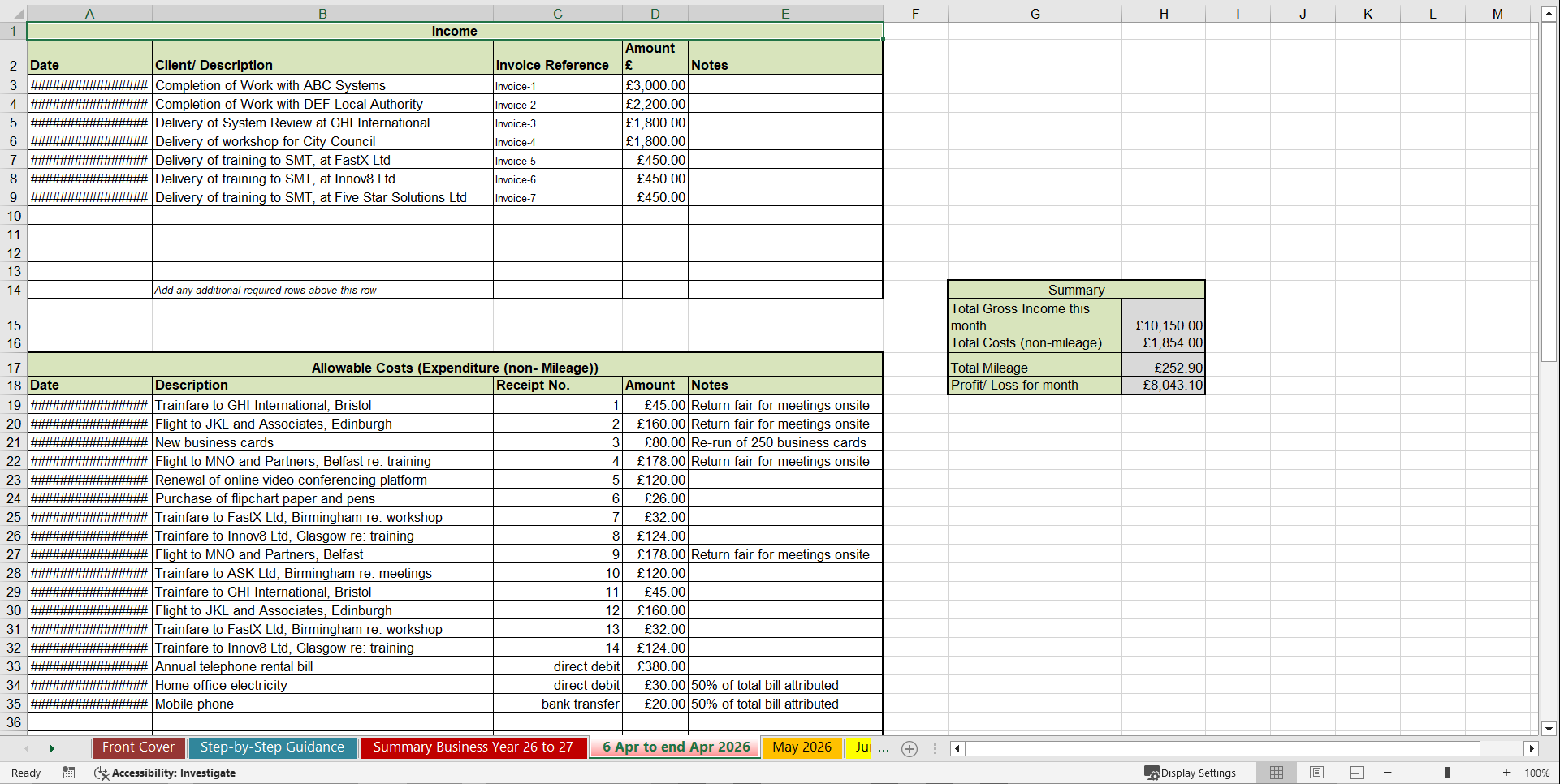Select column H header

pos(1164,14)
